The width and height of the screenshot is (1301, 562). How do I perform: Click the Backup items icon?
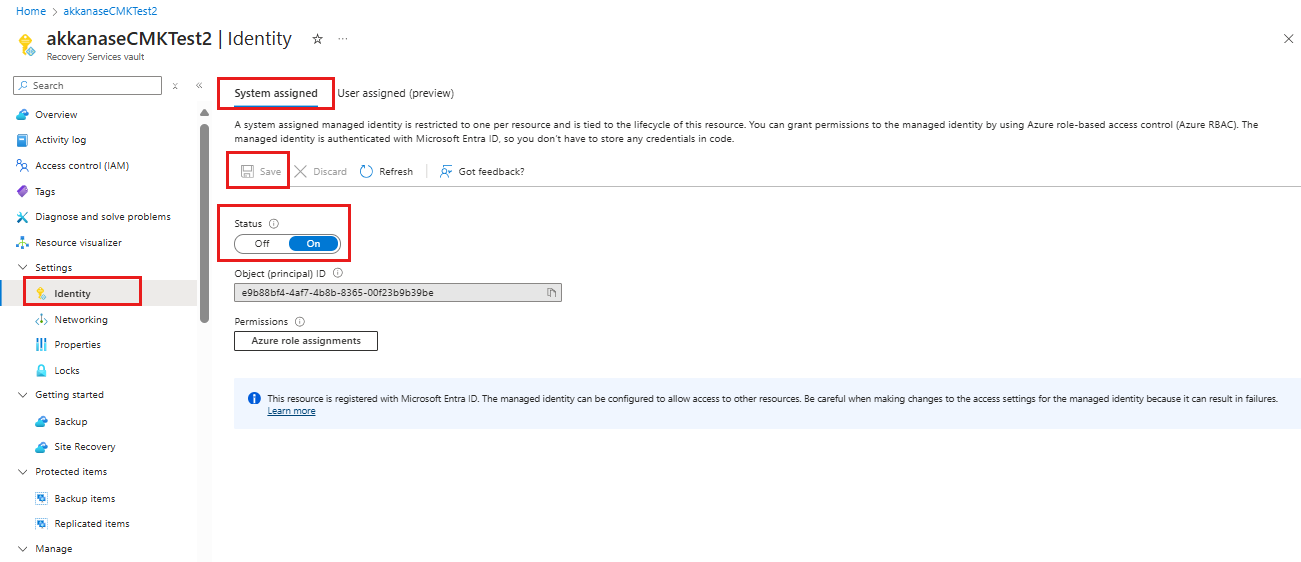click(41, 498)
